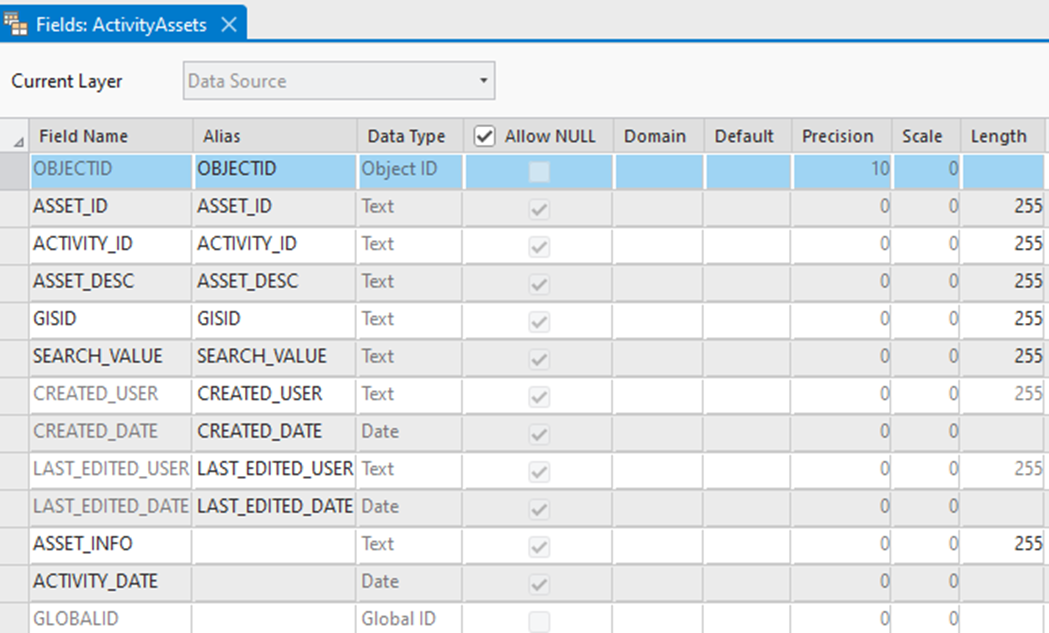Image resolution: width=1049 pixels, height=633 pixels.
Task: Select the LAST_EDITED_DATE field name cell
Action: (110, 508)
